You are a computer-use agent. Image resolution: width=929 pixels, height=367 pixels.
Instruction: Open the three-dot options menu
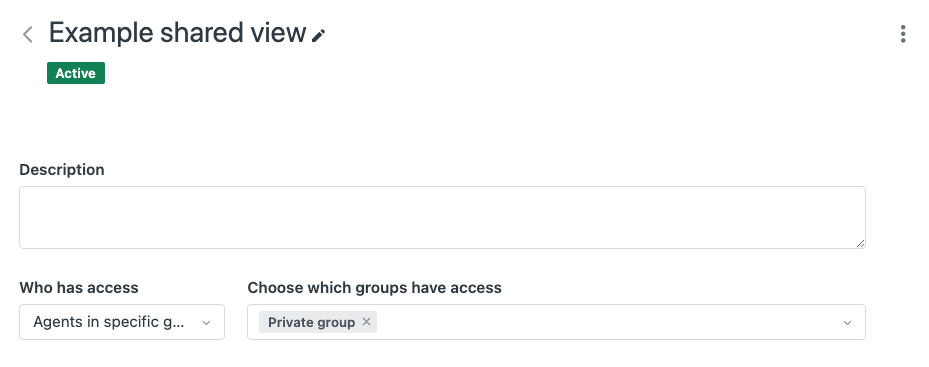[x=903, y=34]
